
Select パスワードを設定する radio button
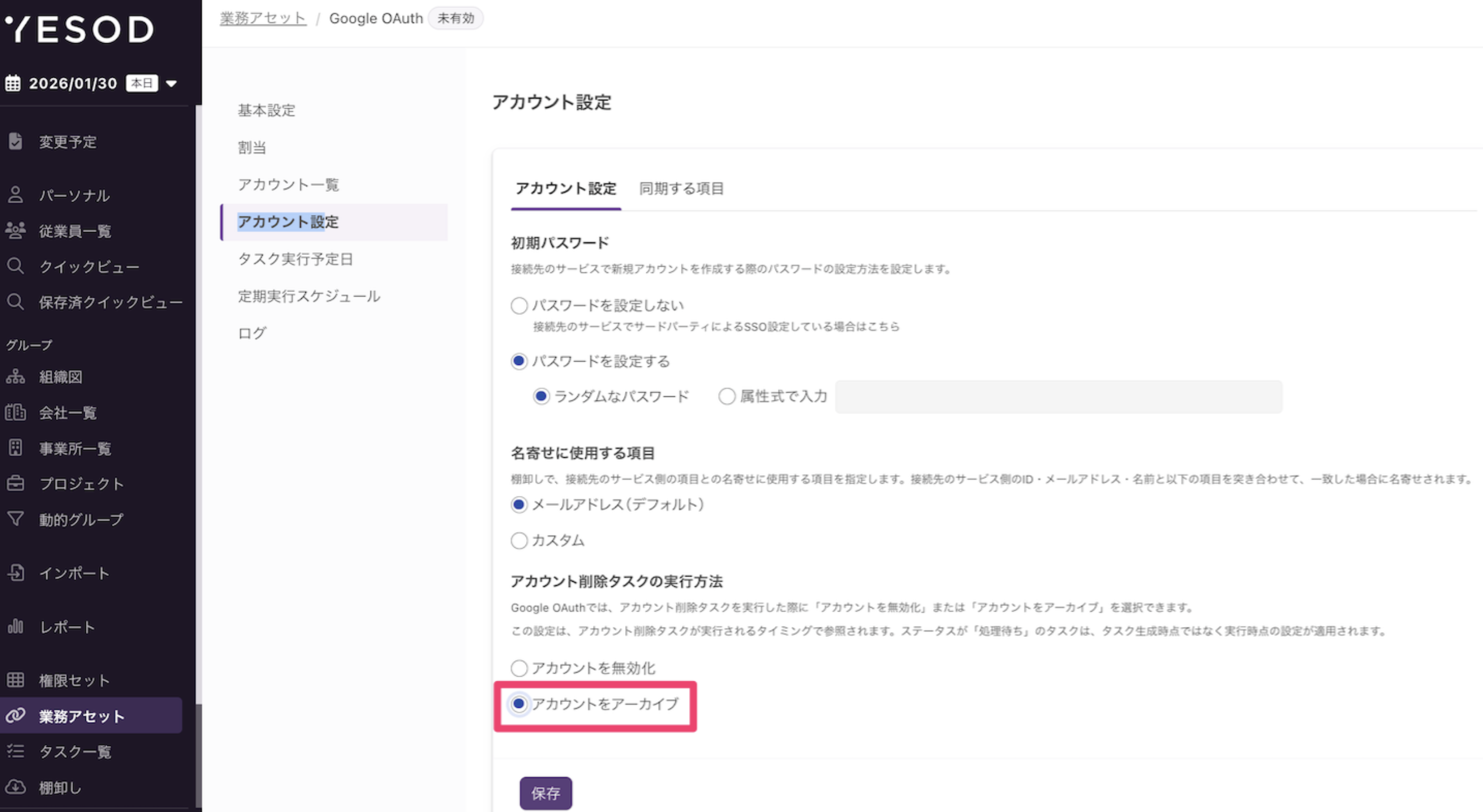[519, 361]
